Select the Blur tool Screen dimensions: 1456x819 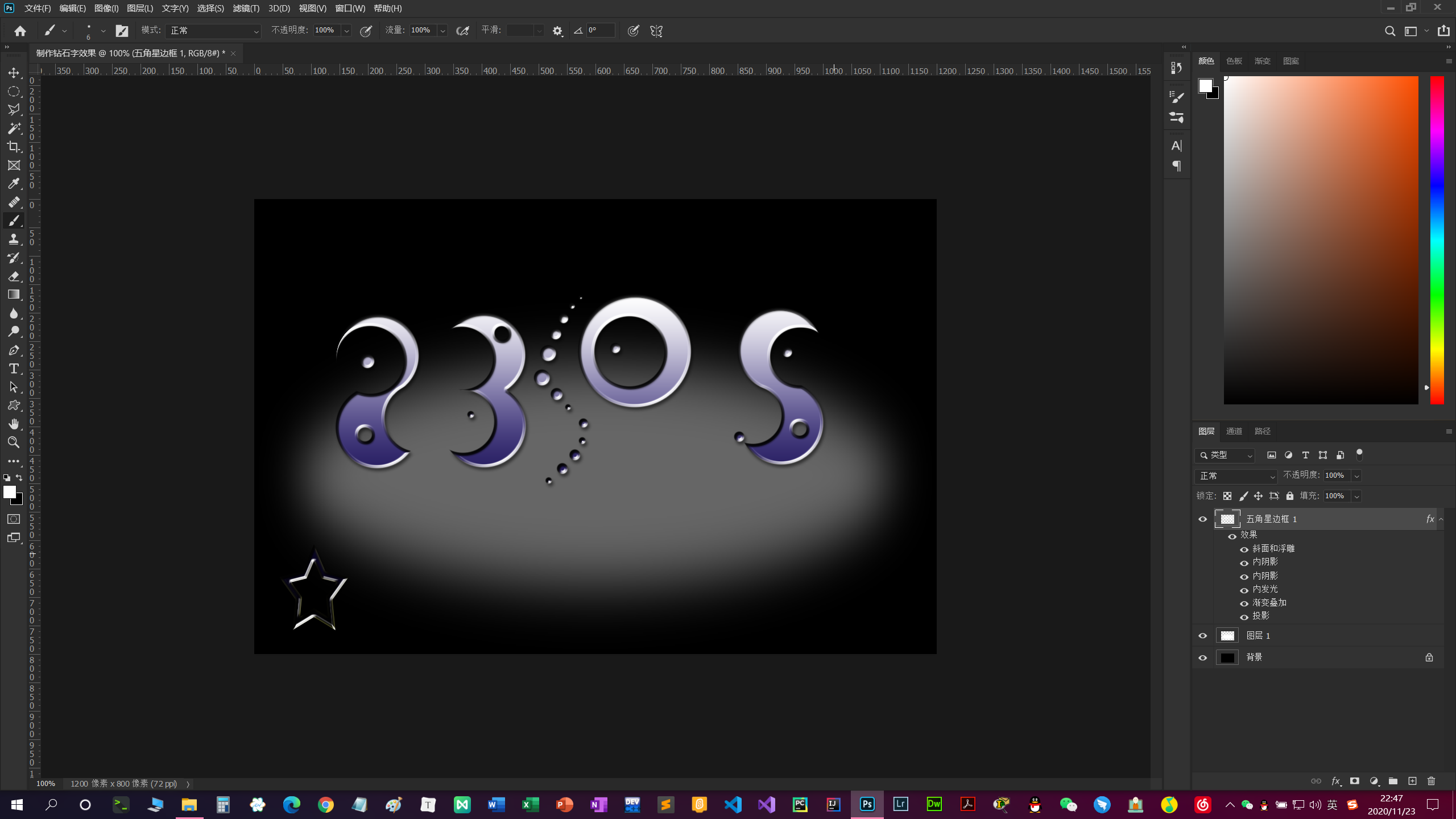pyautogui.click(x=14, y=313)
